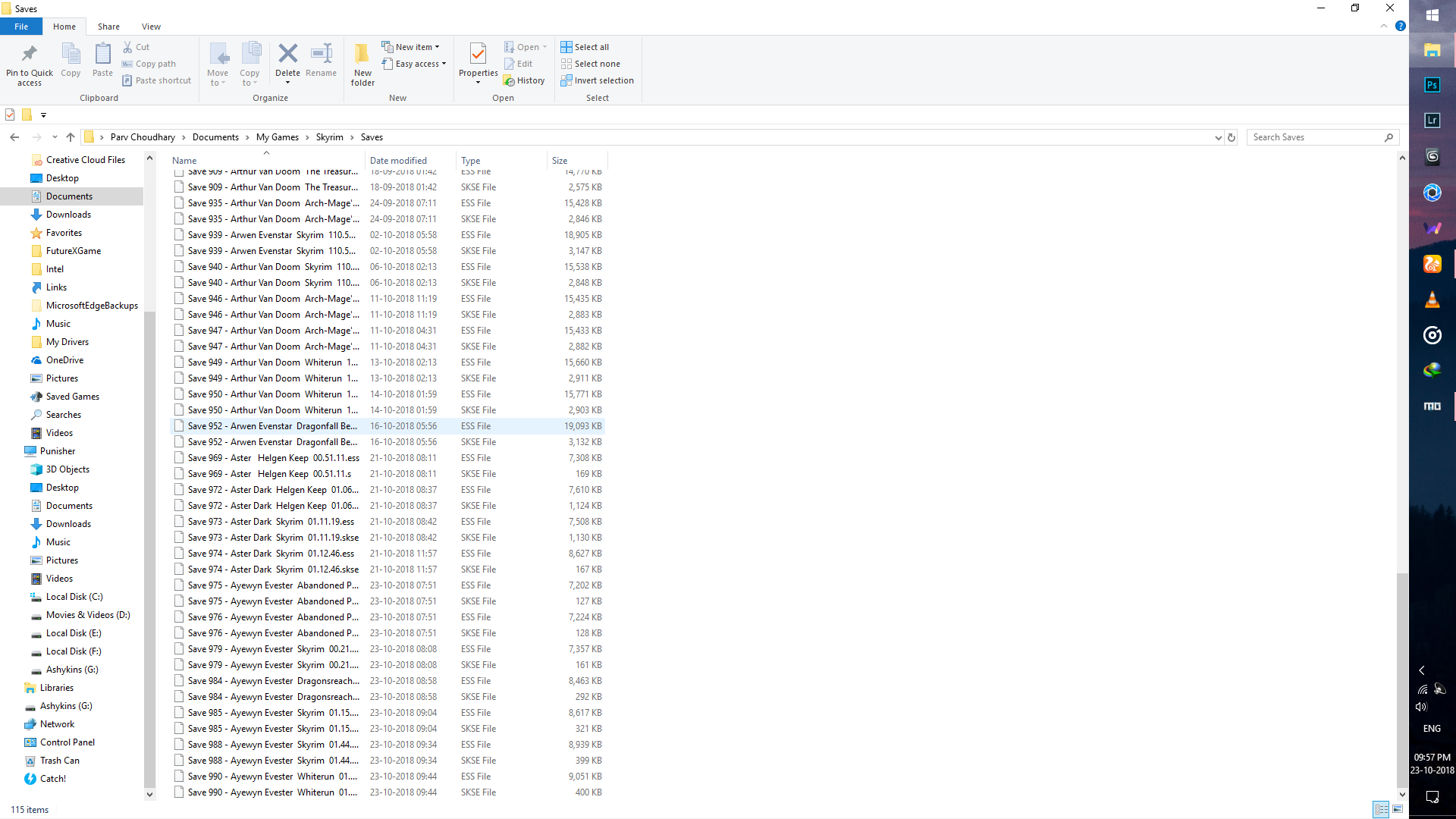Open Photoshop from the taskbar
1456x819 pixels.
pos(1432,85)
